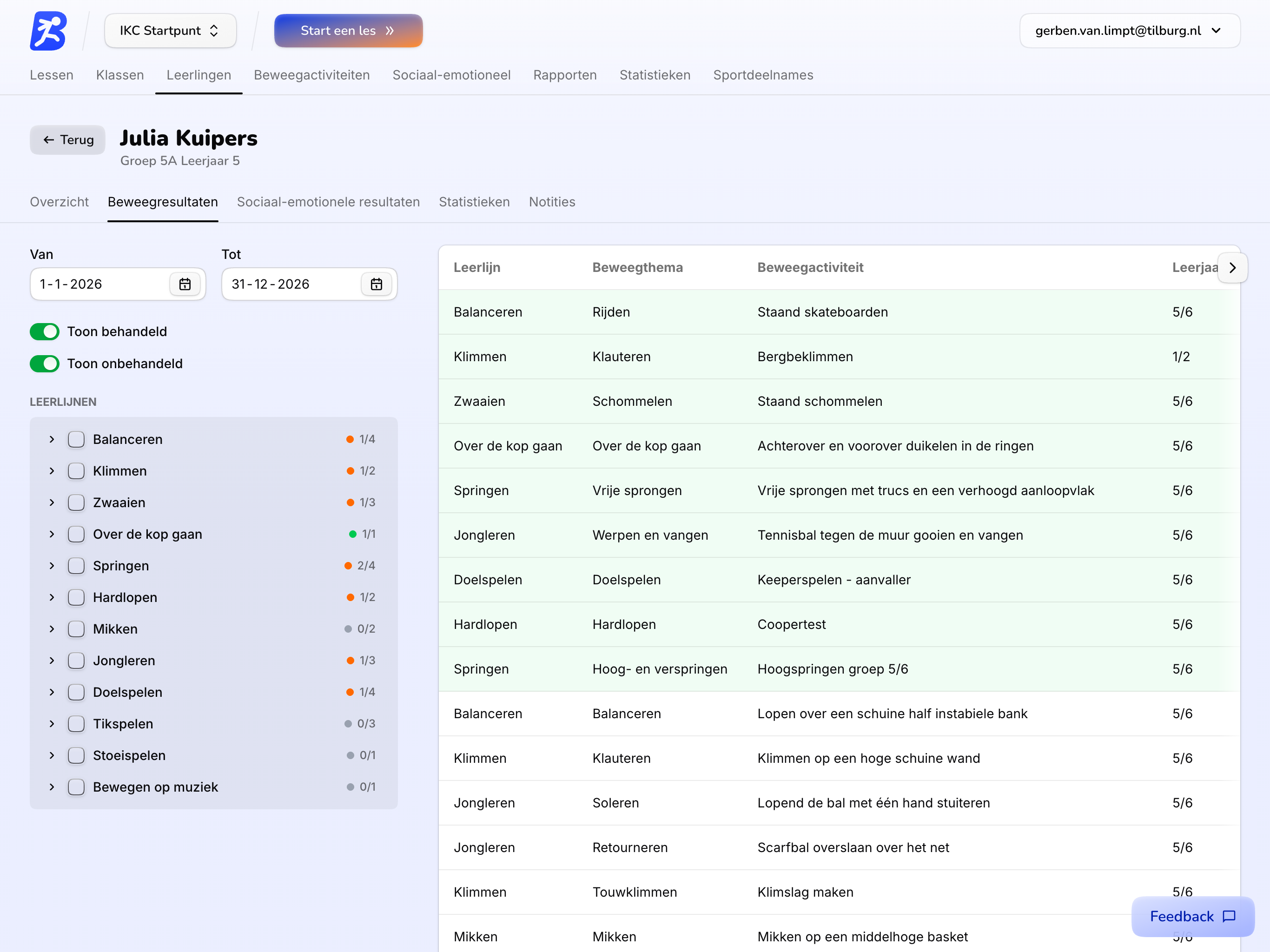The width and height of the screenshot is (1270, 952).
Task: Expand the Klimmen leerlijn tree row
Action: (52, 471)
